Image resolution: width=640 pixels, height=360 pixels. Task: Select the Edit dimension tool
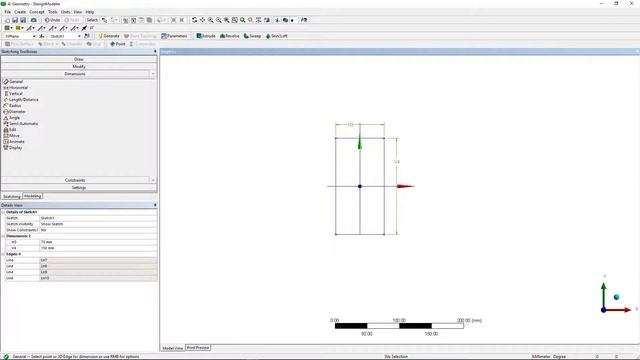pos(10,129)
